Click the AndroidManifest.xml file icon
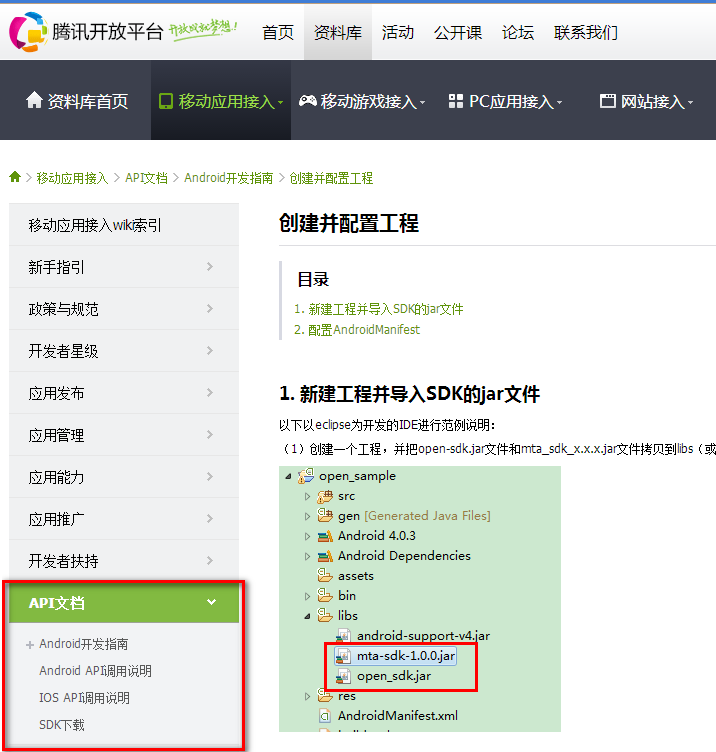716x752 pixels. tap(325, 716)
